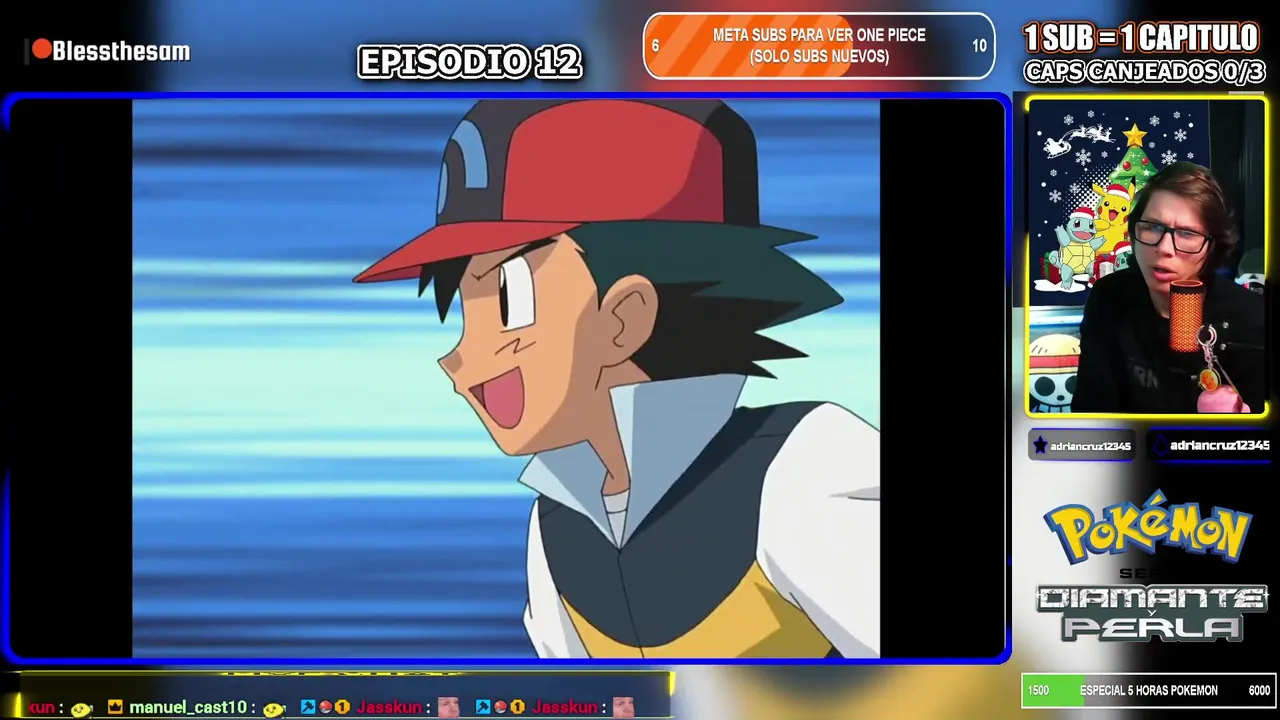
Task: Click the One Piece straw hat decoration icon in webcam
Action: [1055, 370]
